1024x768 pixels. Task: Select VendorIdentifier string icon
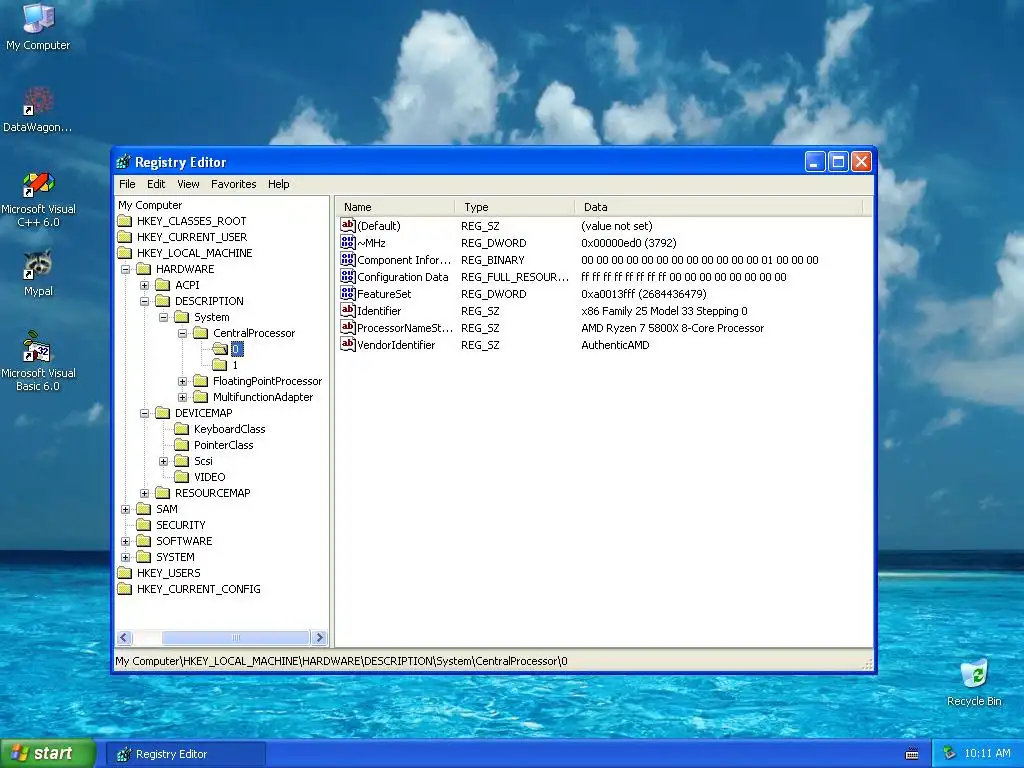click(x=347, y=344)
